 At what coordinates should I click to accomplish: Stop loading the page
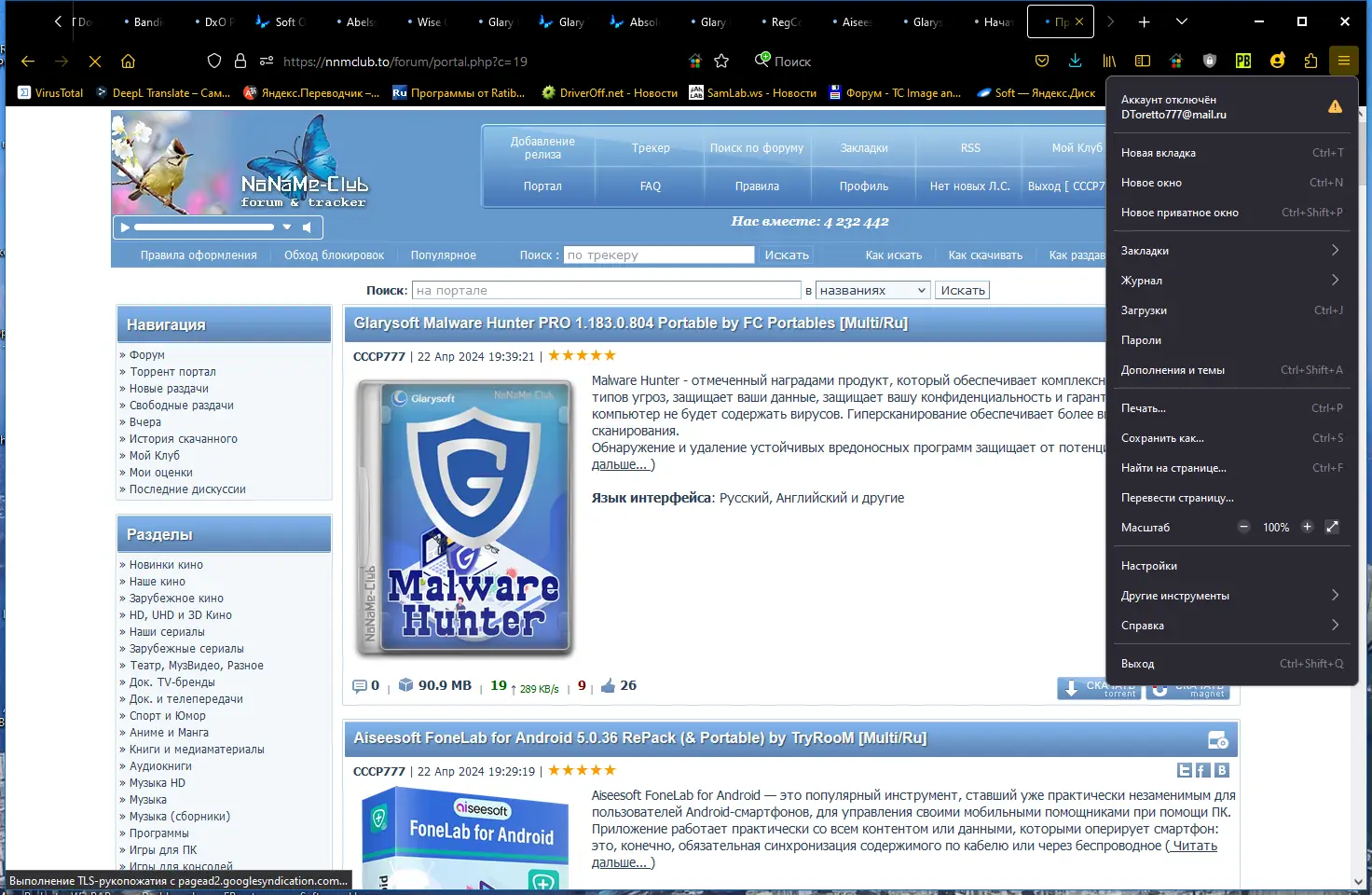[95, 62]
